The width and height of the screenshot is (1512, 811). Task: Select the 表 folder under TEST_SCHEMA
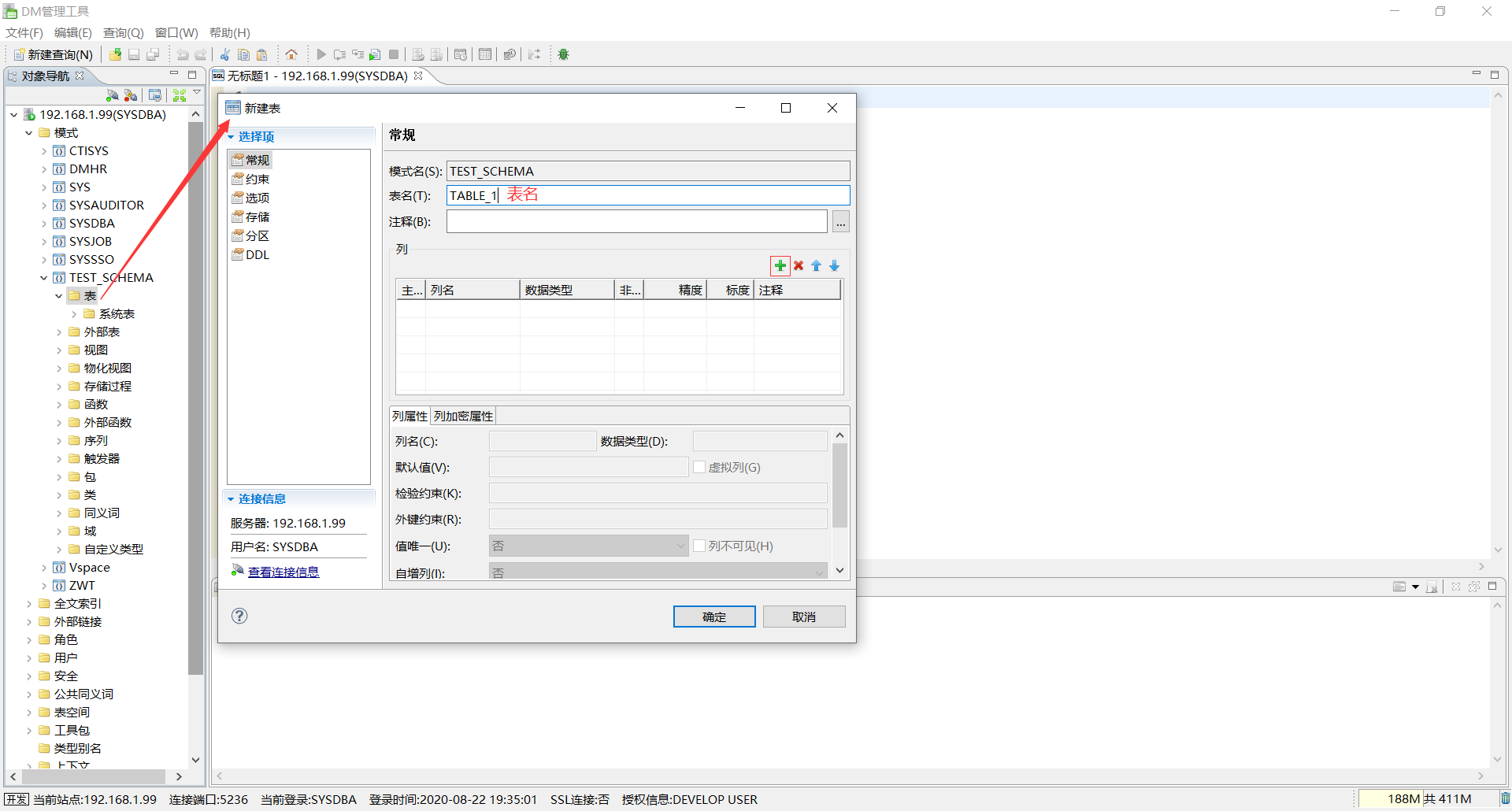pyautogui.click(x=82, y=296)
